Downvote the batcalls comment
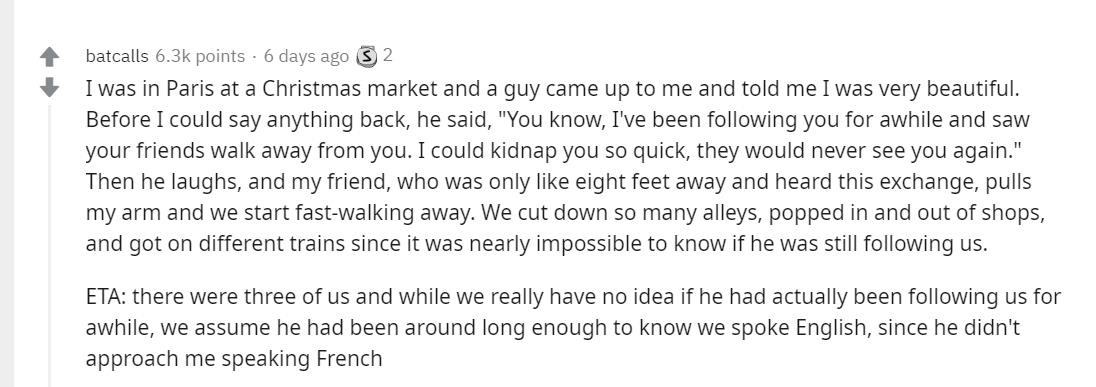The height and width of the screenshot is (387, 1096). [x=49, y=87]
